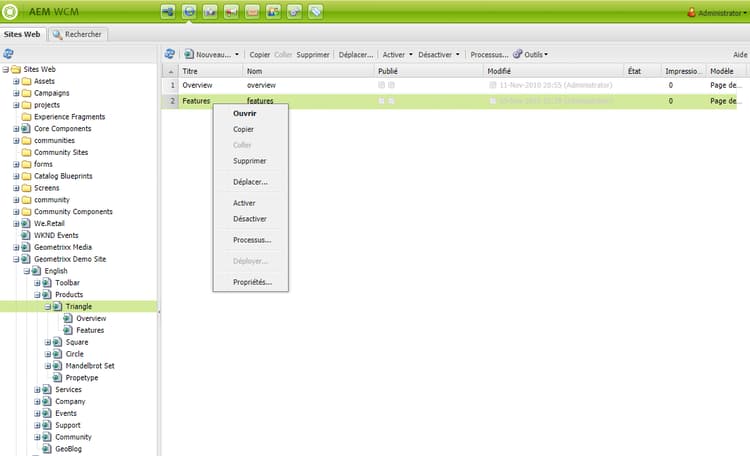Switch to the Rechercher tab
Viewport: 750px width, 456px height.
click(x=77, y=34)
